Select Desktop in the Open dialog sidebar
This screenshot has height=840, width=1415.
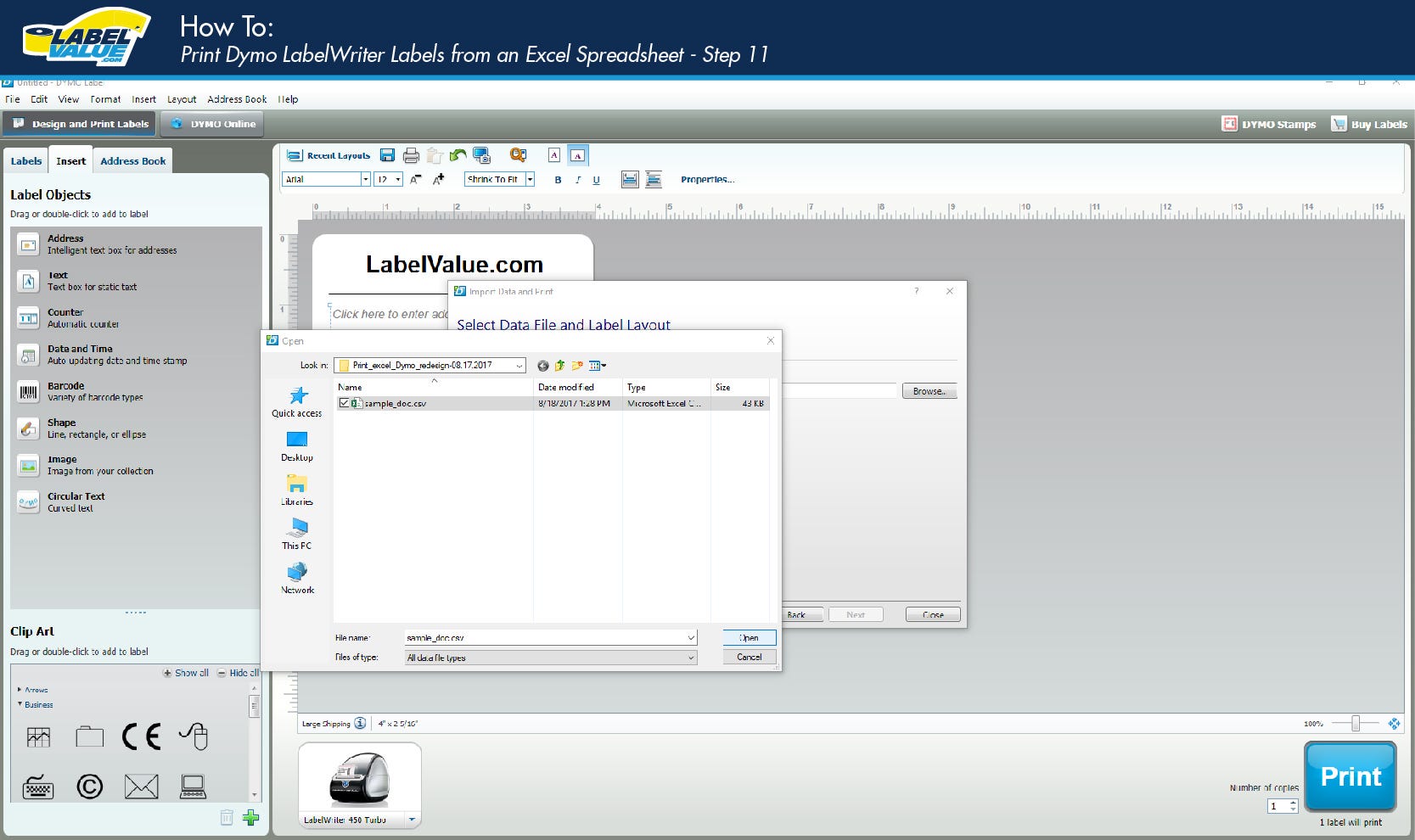297,446
